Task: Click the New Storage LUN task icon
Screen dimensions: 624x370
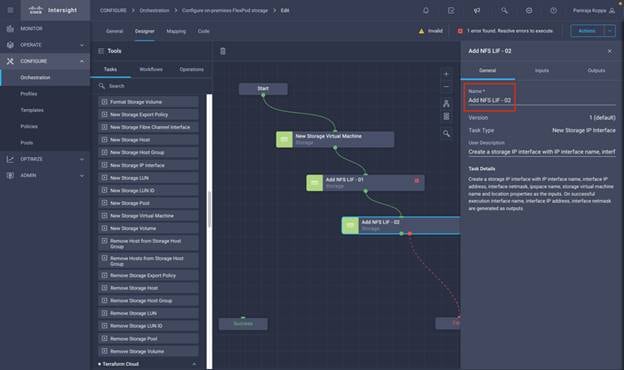Action: 104,178
